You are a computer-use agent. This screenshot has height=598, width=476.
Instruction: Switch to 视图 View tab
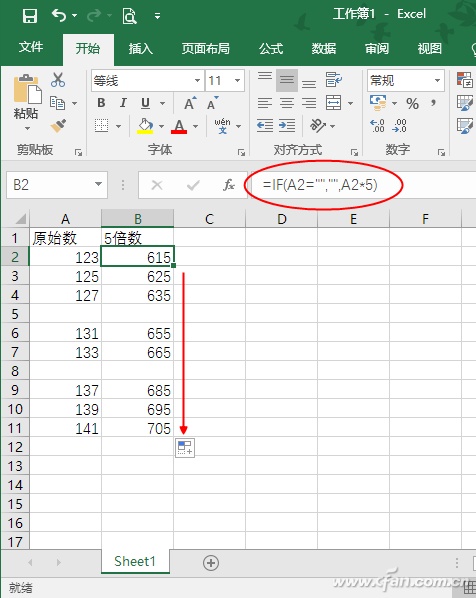click(x=429, y=48)
